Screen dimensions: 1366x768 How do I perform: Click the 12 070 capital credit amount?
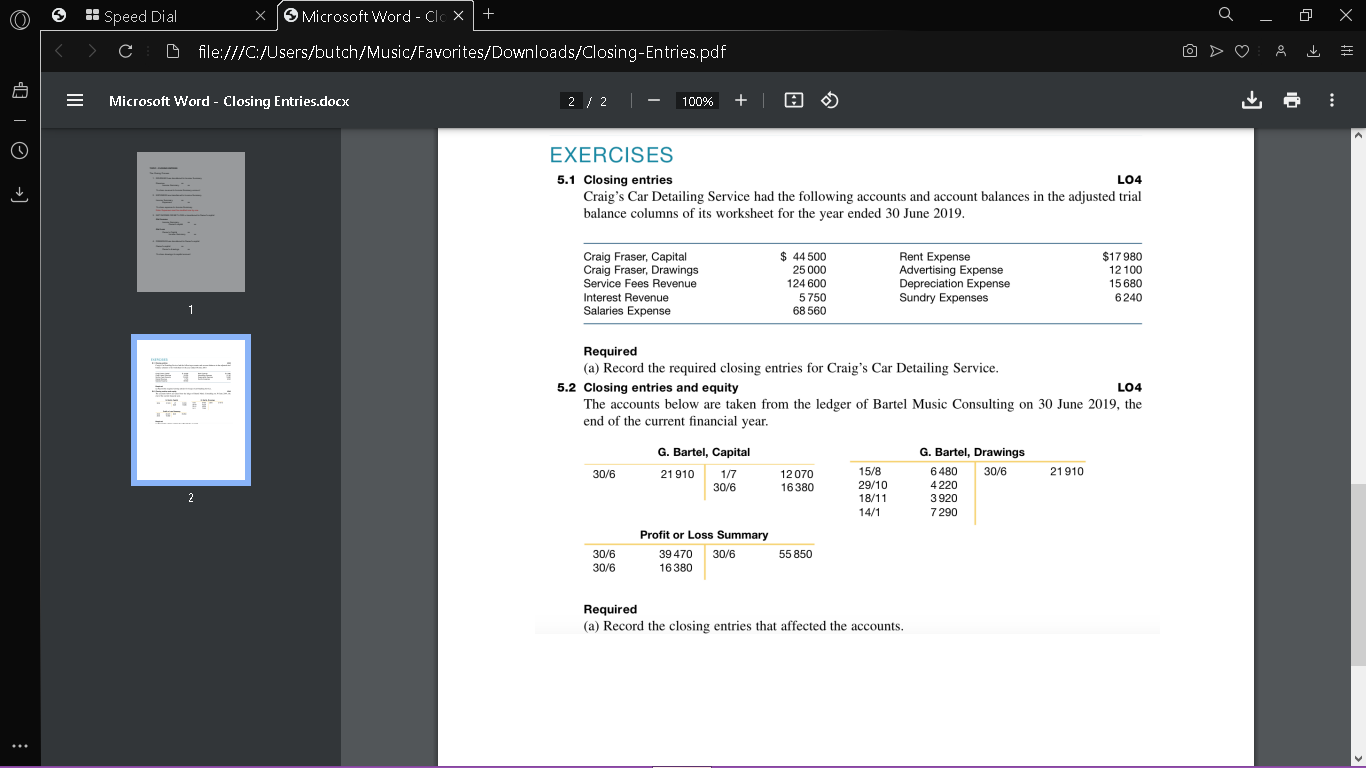click(797, 473)
